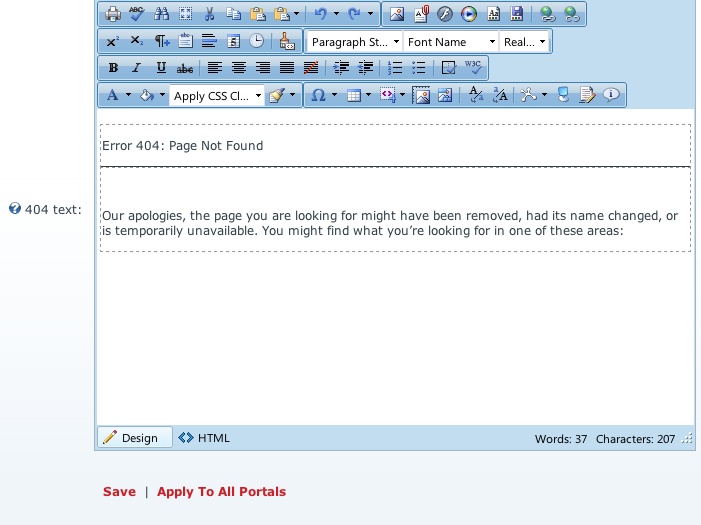Select all with the dashed-box icon
Screen dimensions: 701x525
tap(186, 14)
